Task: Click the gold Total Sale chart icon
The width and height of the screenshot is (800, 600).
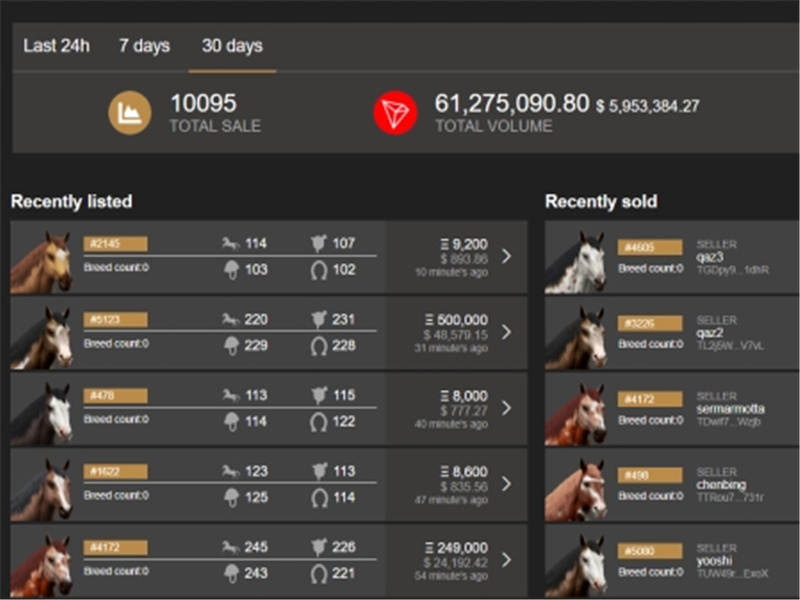Action: (x=129, y=113)
